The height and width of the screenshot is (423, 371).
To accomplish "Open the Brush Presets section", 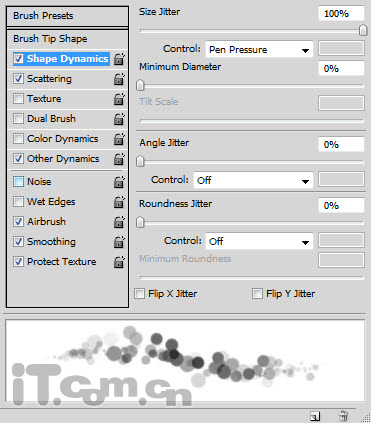I will (67, 16).
